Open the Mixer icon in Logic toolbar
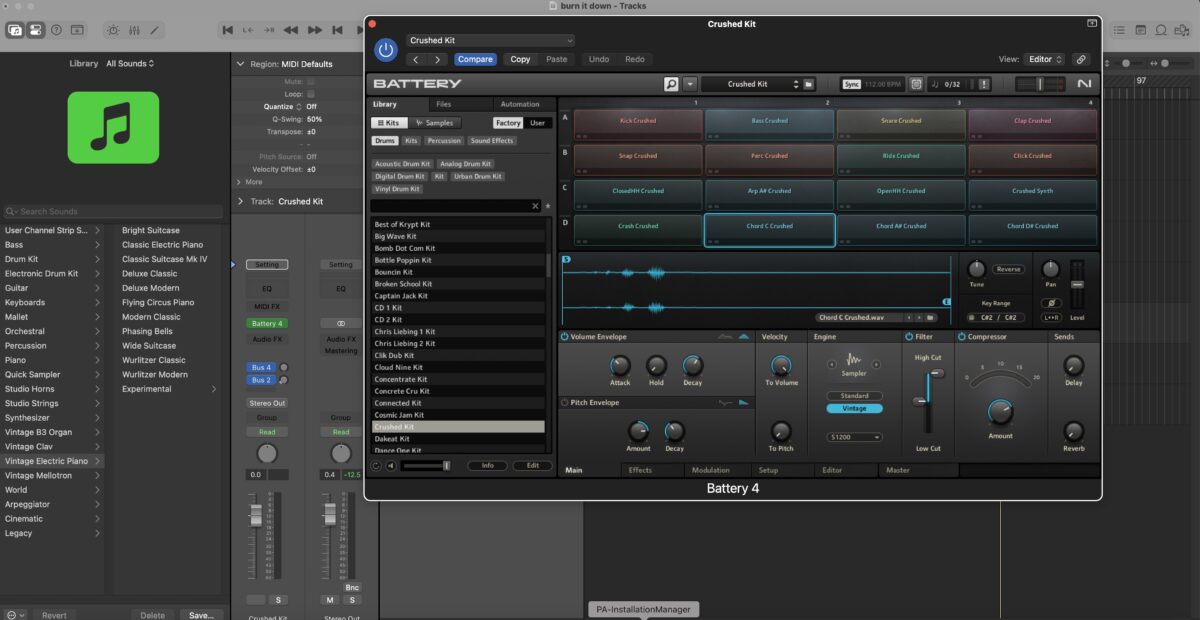The height and width of the screenshot is (620, 1200). click(136, 30)
